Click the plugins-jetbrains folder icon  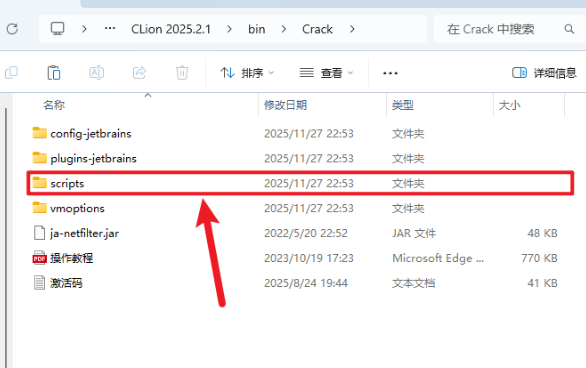[x=39, y=158]
